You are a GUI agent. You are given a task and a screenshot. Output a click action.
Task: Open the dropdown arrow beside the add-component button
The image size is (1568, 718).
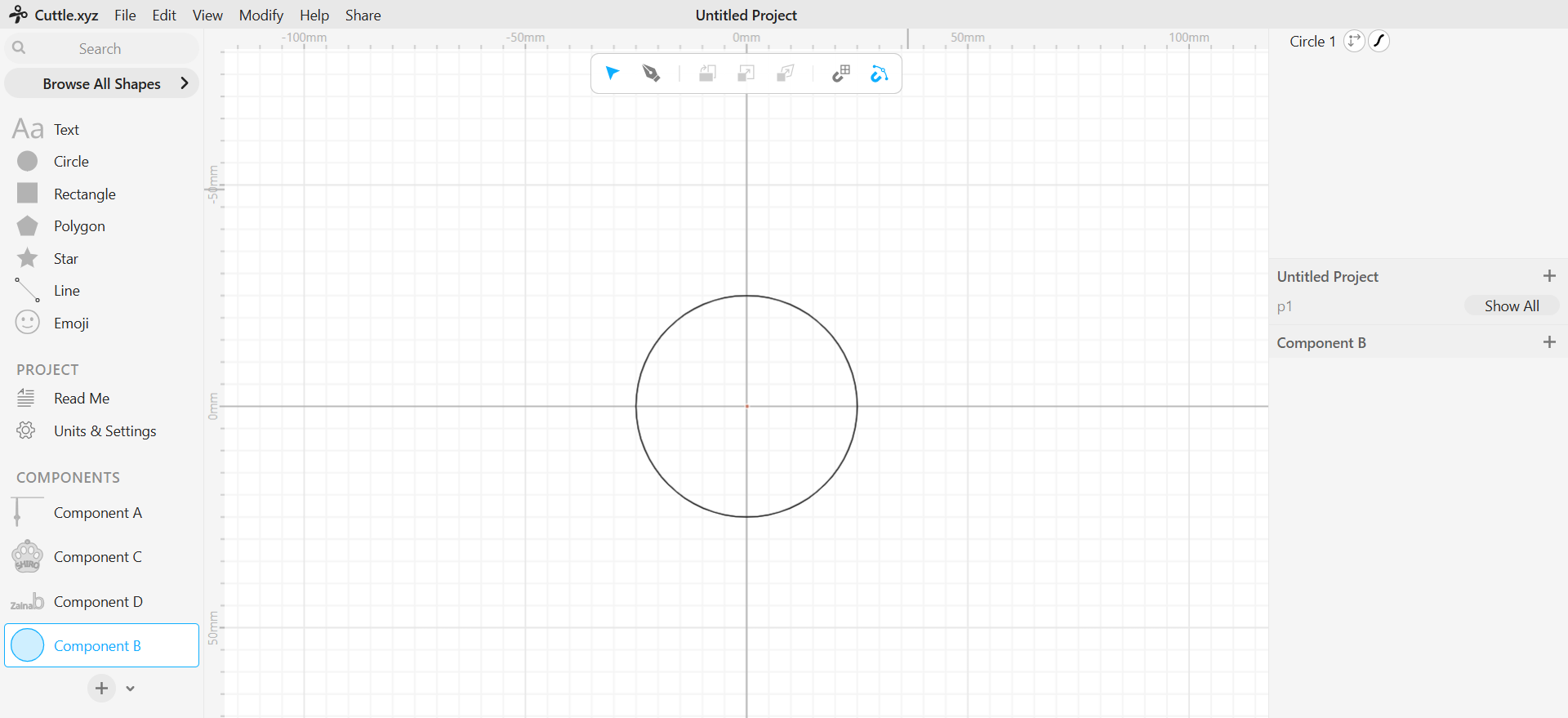(x=130, y=689)
